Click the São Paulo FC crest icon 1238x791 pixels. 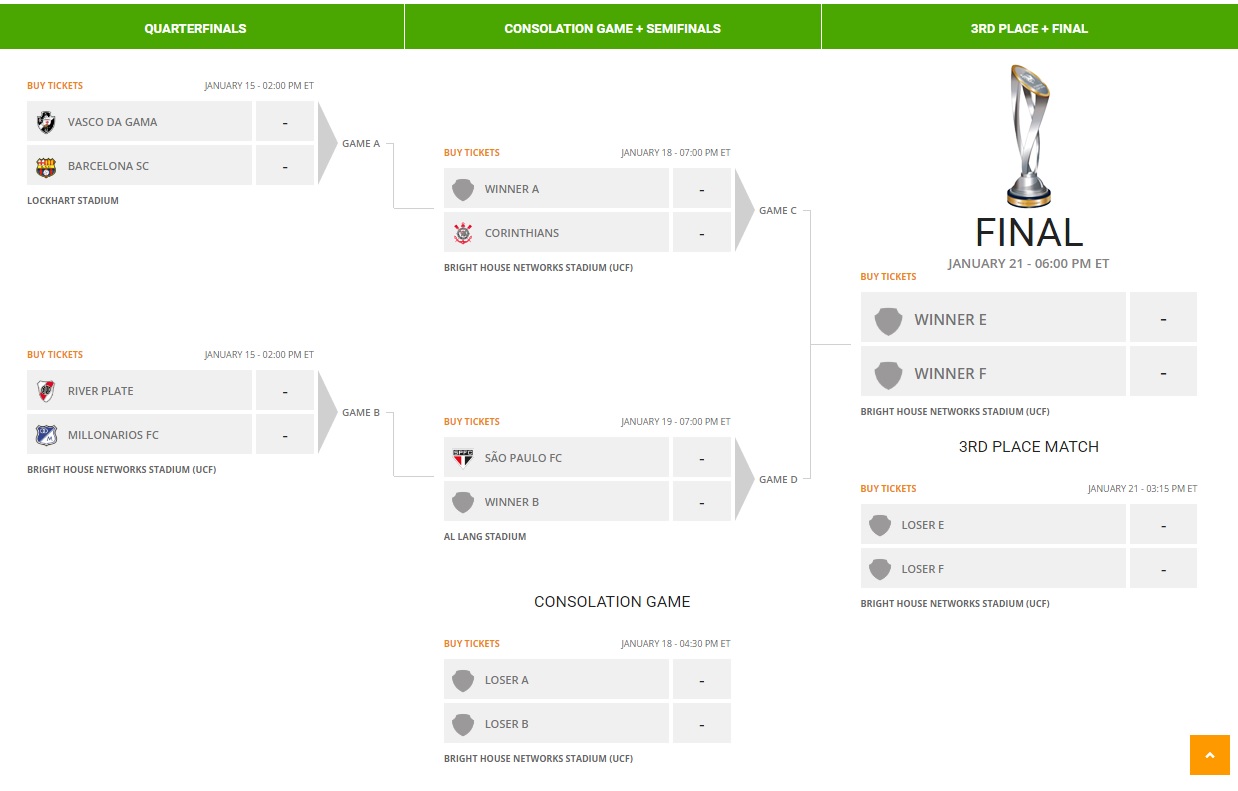(x=463, y=458)
